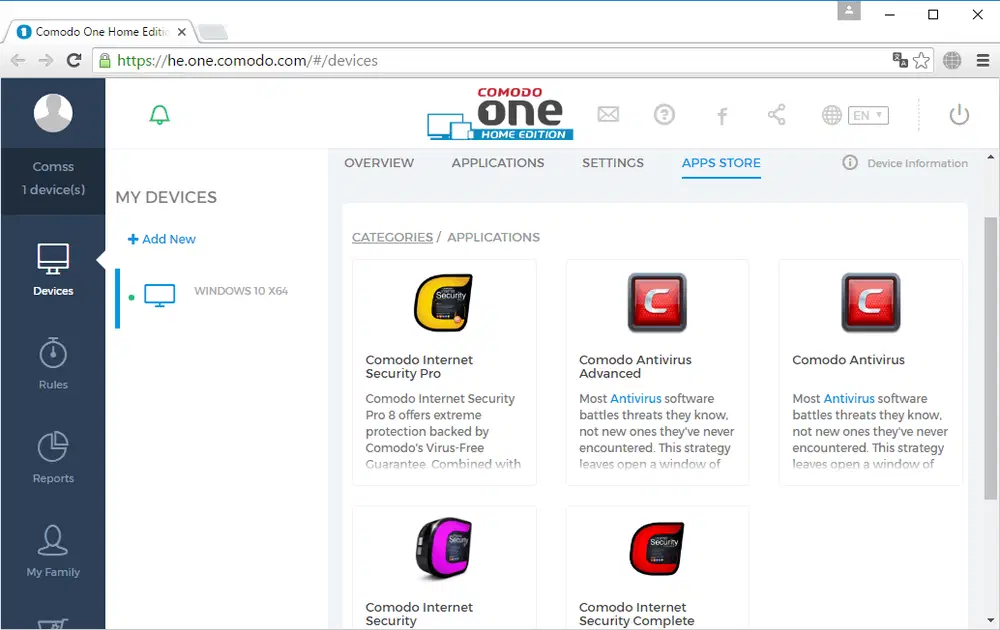1000x630 pixels.
Task: Click the browser profile icon in title bar
Action: click(x=849, y=11)
